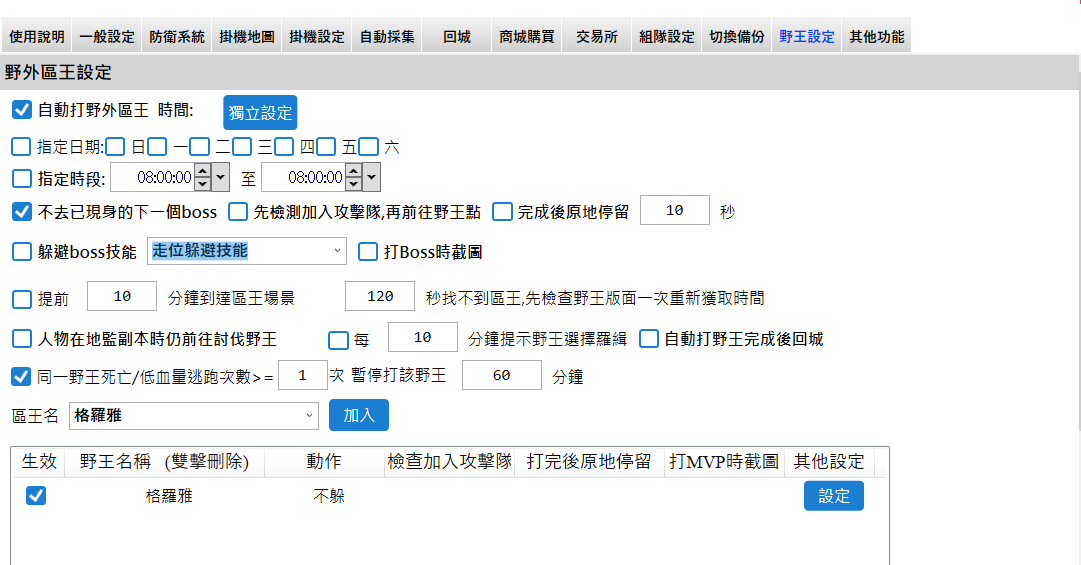Click 設定 button in 格羅雅 row
Image resolution: width=1081 pixels, height=565 pixels.
tap(833, 496)
